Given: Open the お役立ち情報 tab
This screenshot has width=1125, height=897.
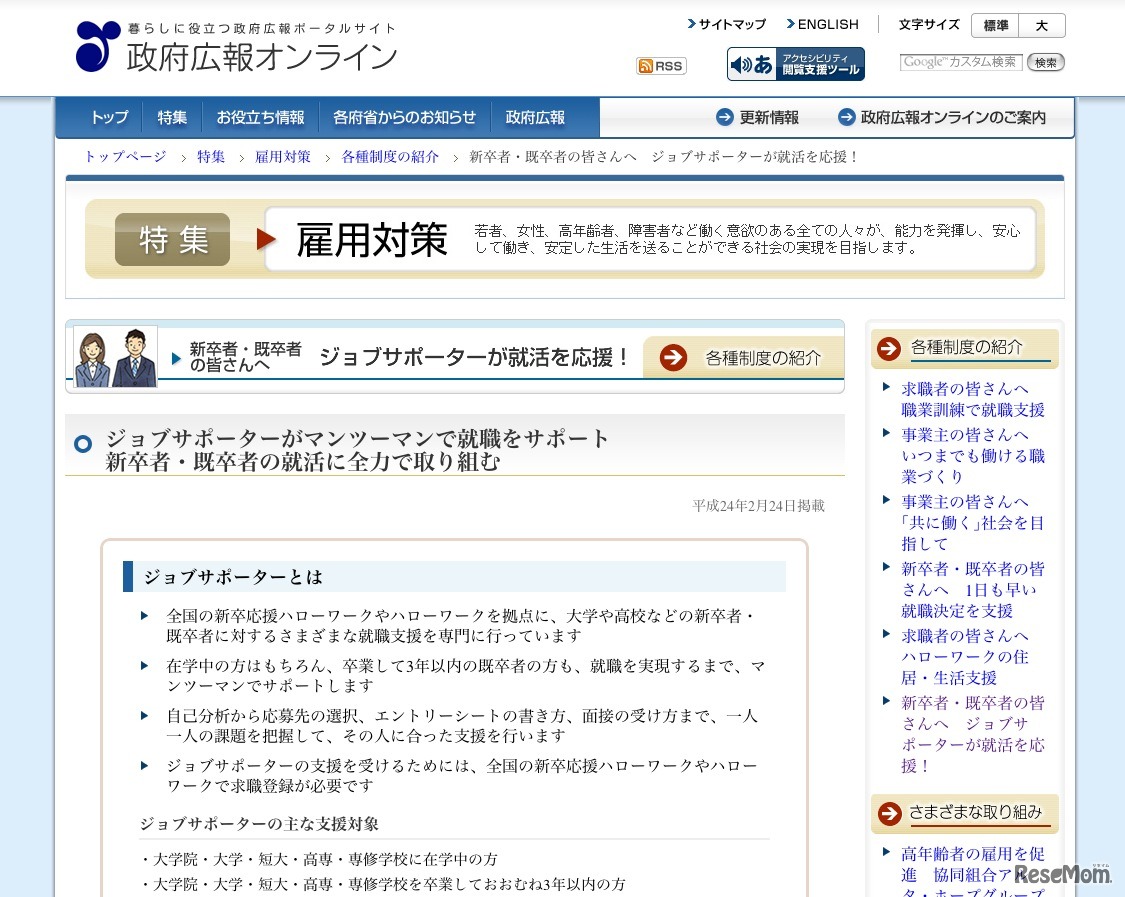Looking at the screenshot, I should point(260,117).
